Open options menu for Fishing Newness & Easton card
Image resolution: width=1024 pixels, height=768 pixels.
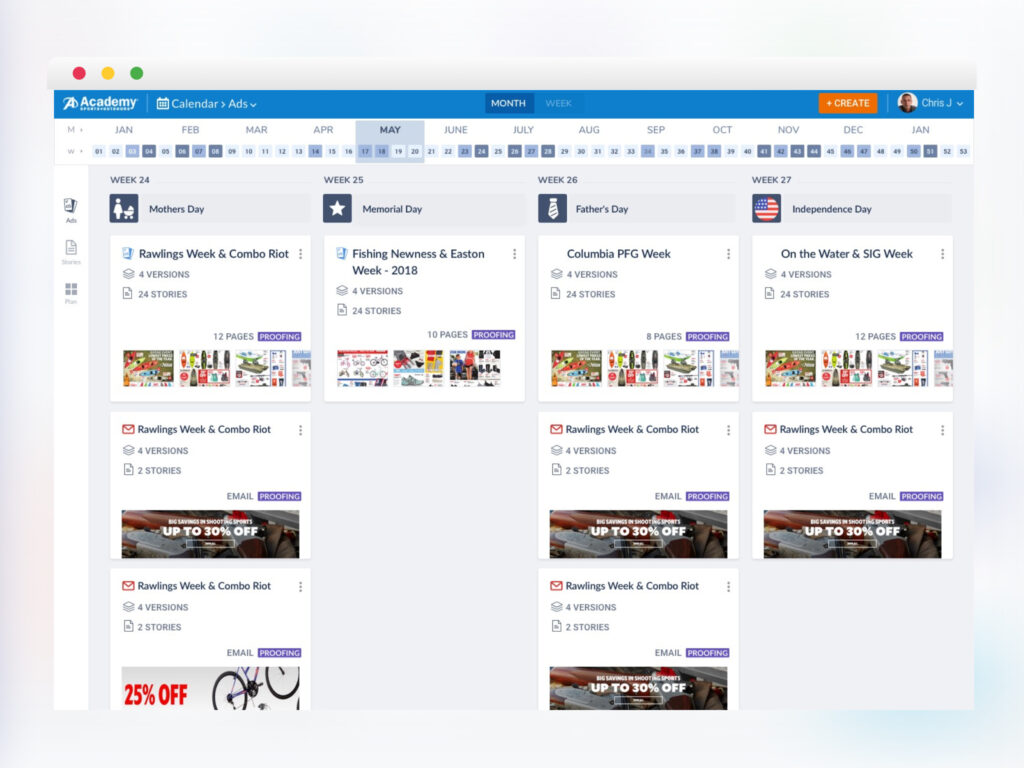point(515,254)
